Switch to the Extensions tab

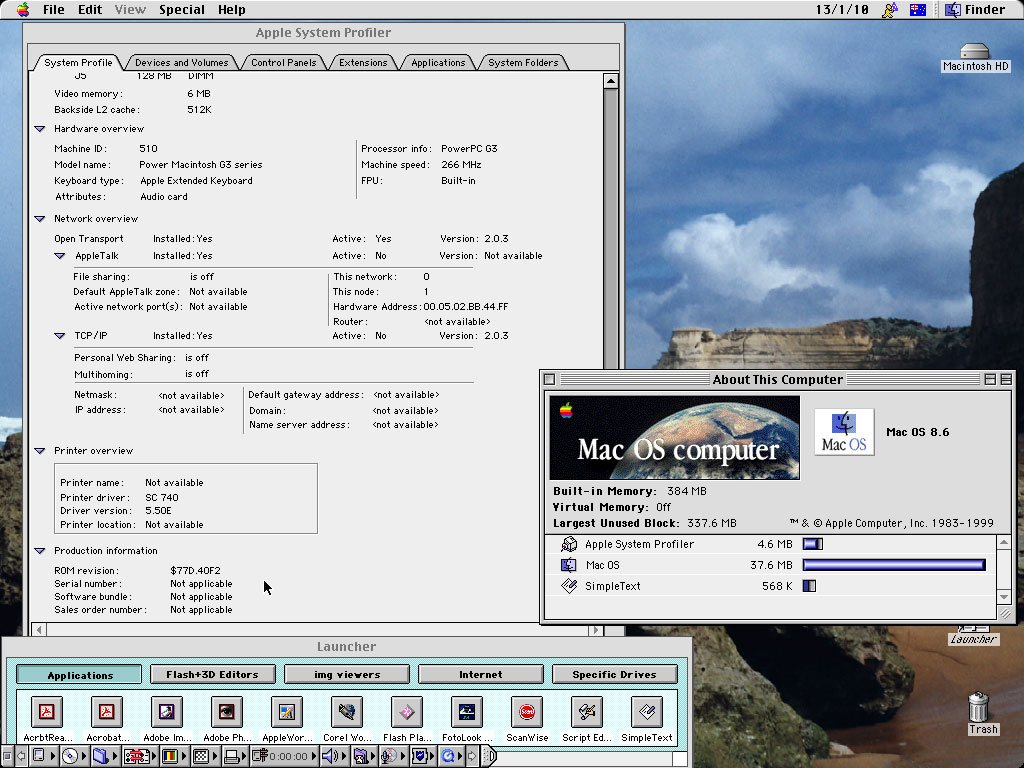point(363,63)
